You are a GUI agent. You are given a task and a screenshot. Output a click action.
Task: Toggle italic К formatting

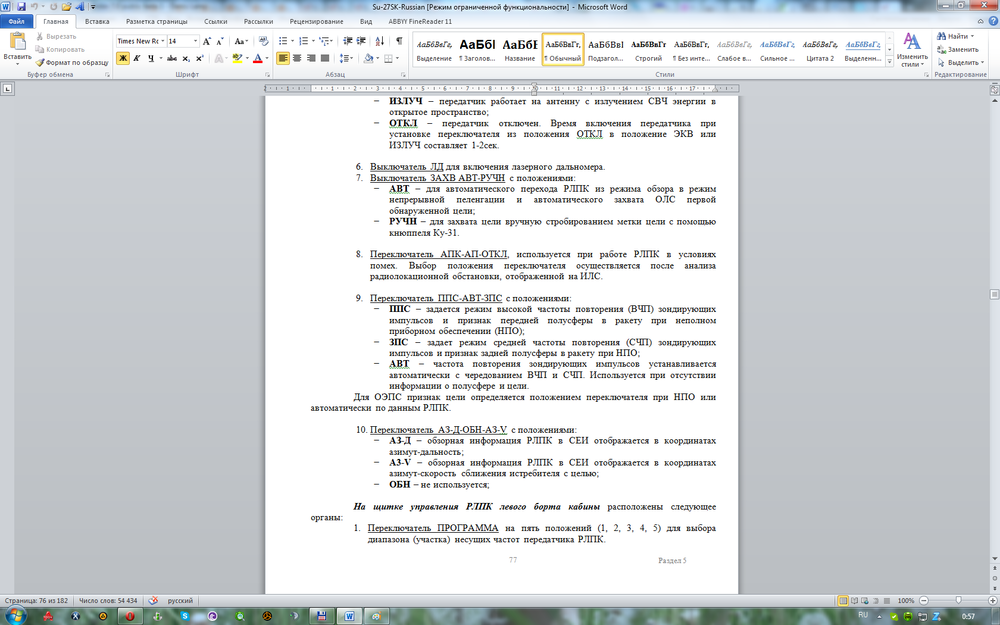pos(136,58)
